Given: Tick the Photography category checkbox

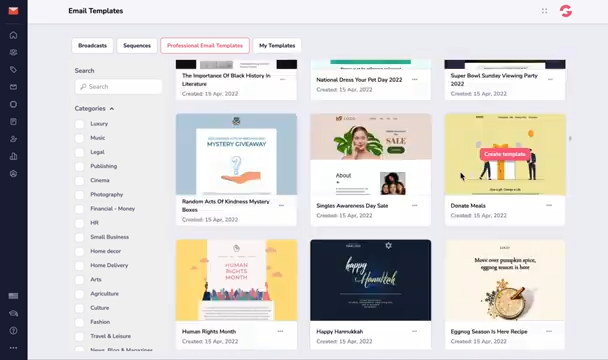Looking at the screenshot, I should [79, 195].
